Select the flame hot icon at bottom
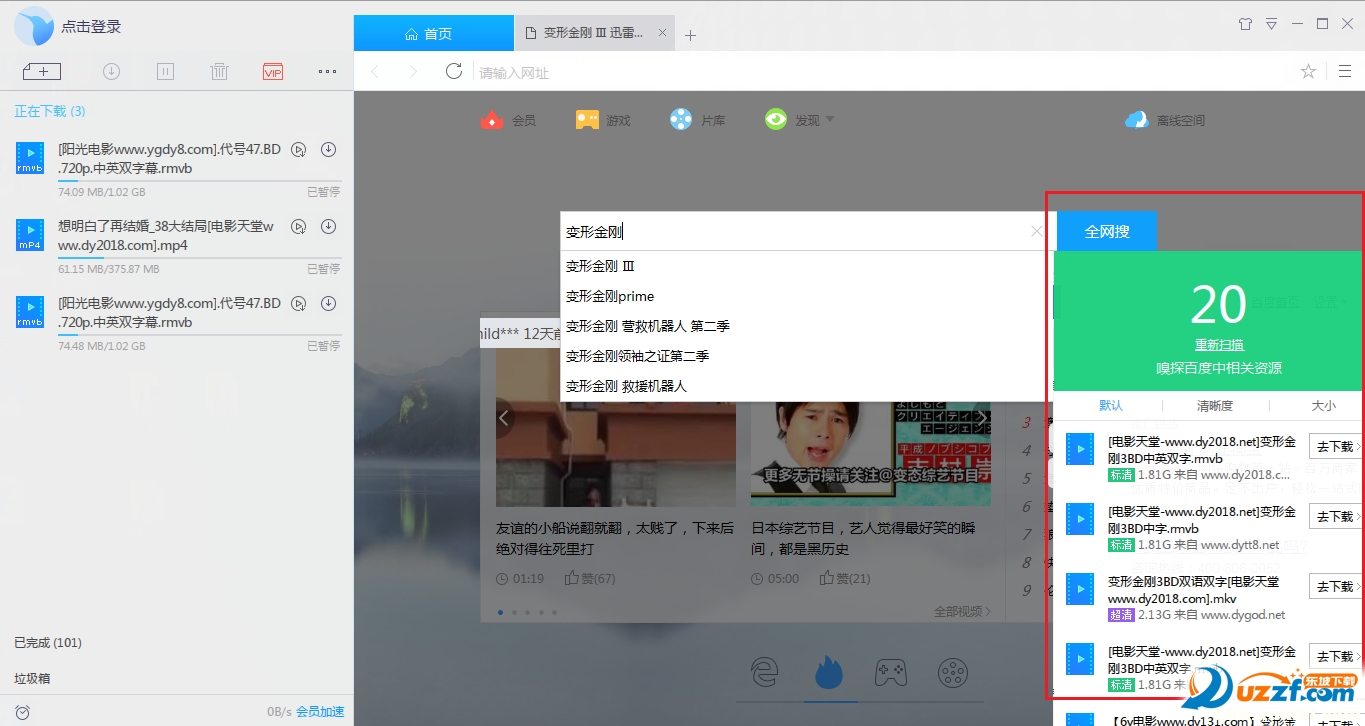 [x=830, y=672]
